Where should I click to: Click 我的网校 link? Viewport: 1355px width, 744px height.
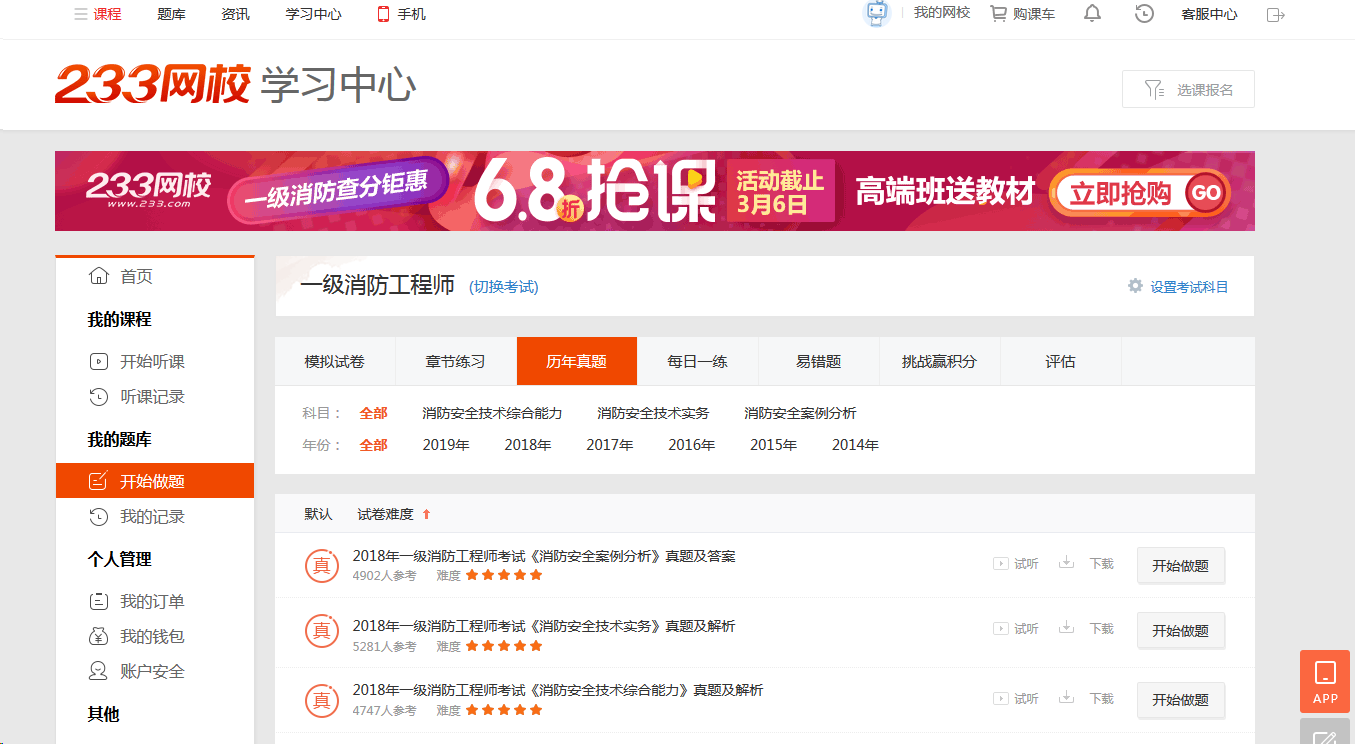[x=942, y=13]
